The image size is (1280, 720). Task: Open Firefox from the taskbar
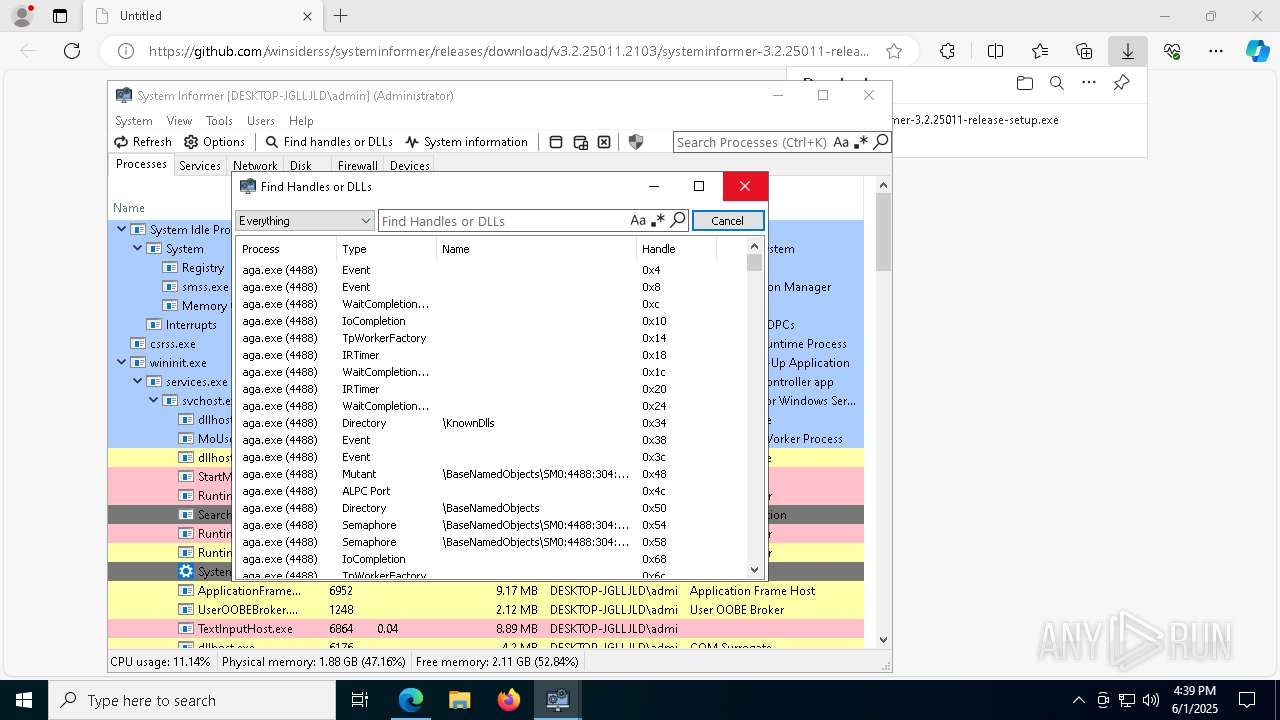[x=509, y=700]
